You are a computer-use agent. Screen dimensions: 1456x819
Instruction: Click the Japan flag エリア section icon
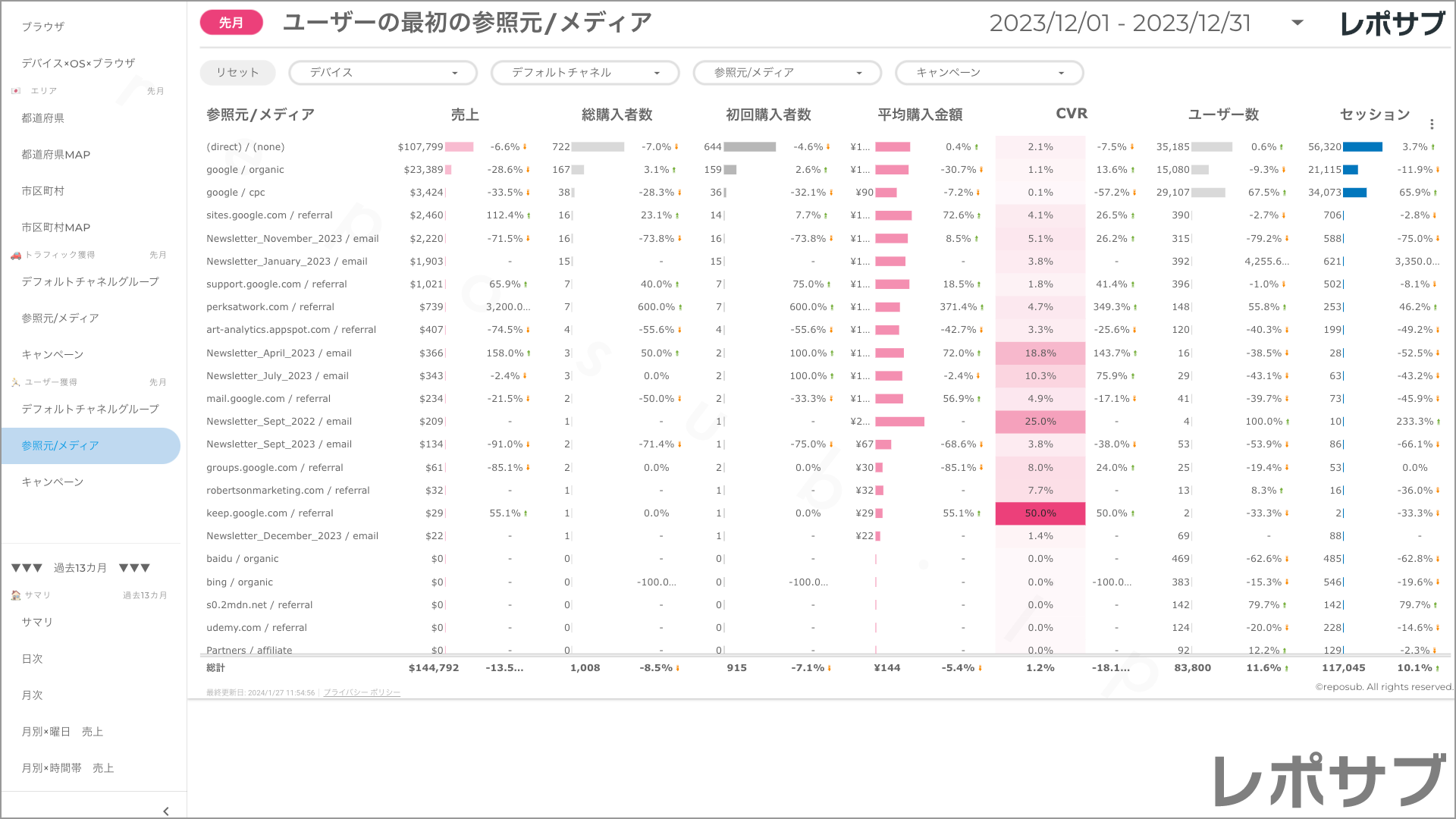coord(16,91)
